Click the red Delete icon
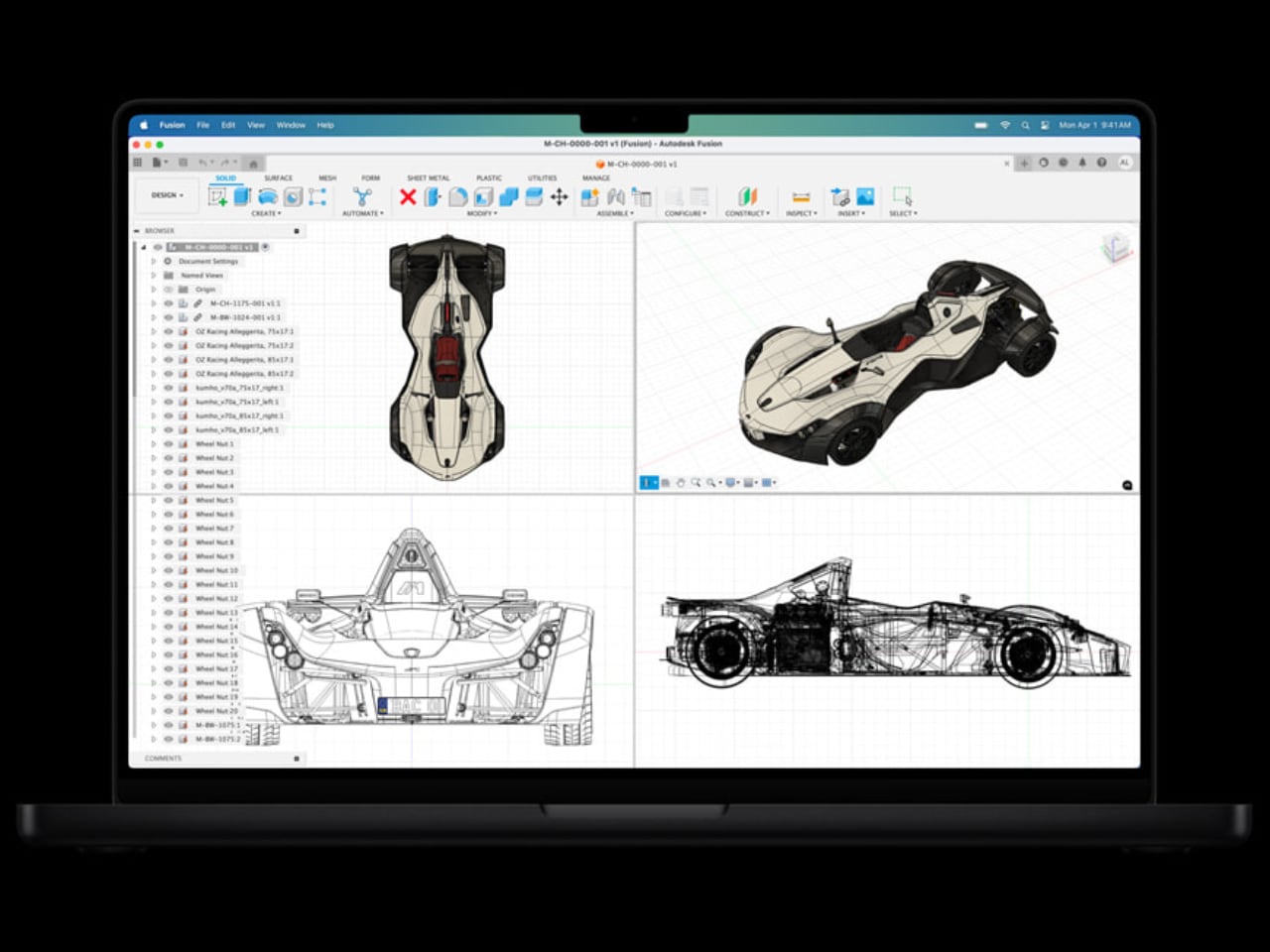This screenshot has height=952, width=1270. coord(408,196)
